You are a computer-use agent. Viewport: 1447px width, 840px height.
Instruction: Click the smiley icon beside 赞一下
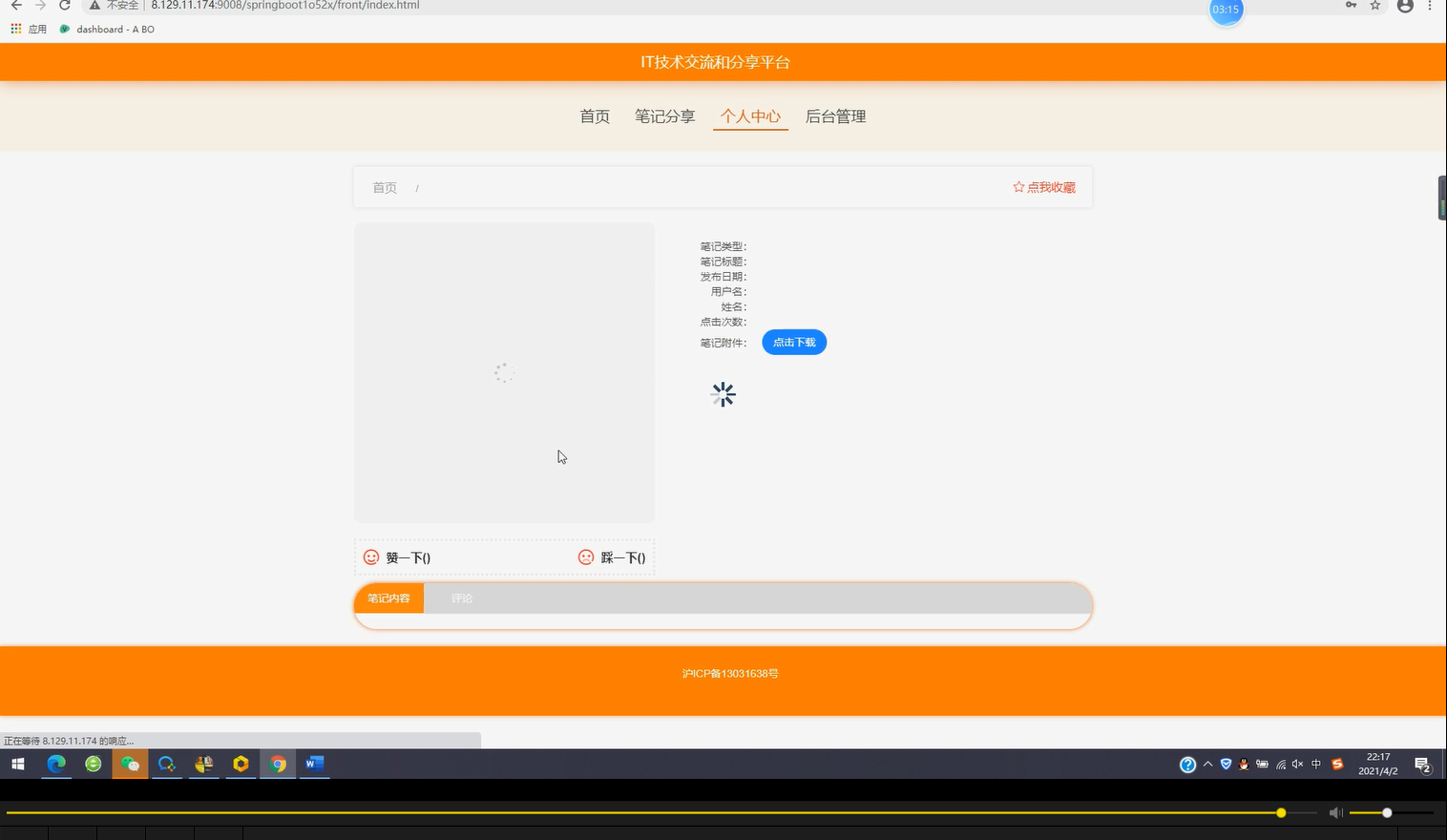click(370, 557)
